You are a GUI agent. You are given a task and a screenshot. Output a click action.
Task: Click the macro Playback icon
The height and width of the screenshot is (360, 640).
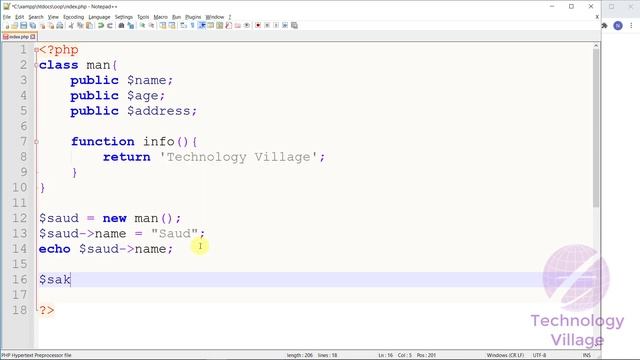276,26
